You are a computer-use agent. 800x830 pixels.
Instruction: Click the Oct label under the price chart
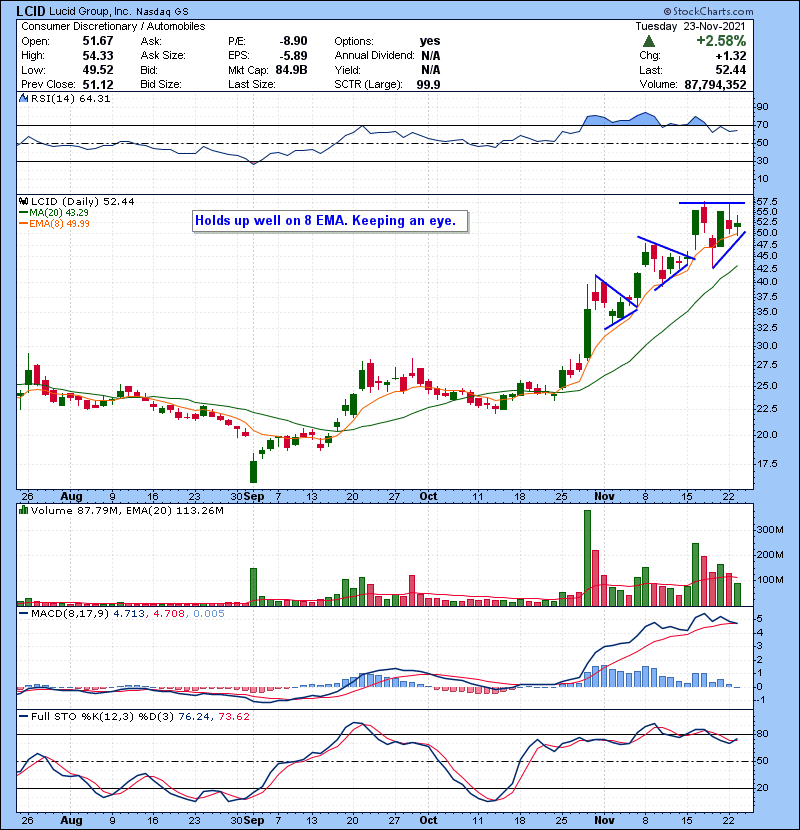pyautogui.click(x=428, y=497)
